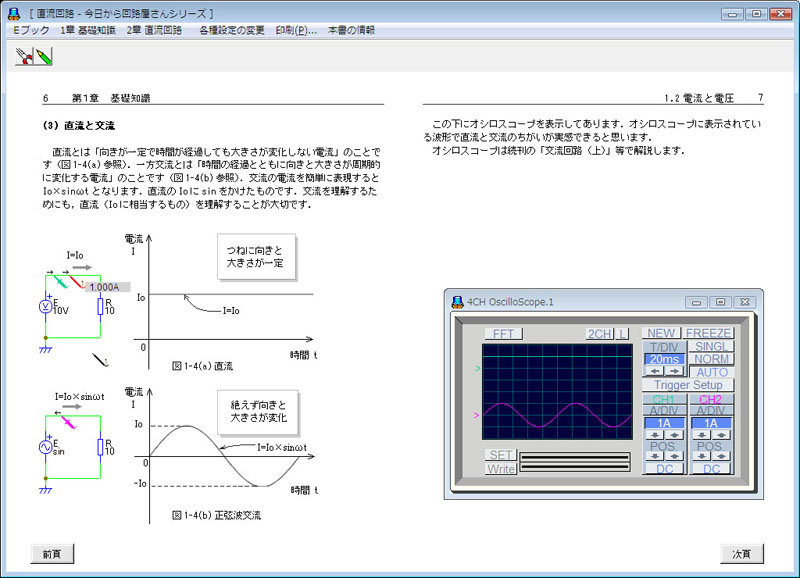The width and height of the screenshot is (800, 578).
Task: Click the NEW button on the oscilloscope
Action: [x=661, y=333]
